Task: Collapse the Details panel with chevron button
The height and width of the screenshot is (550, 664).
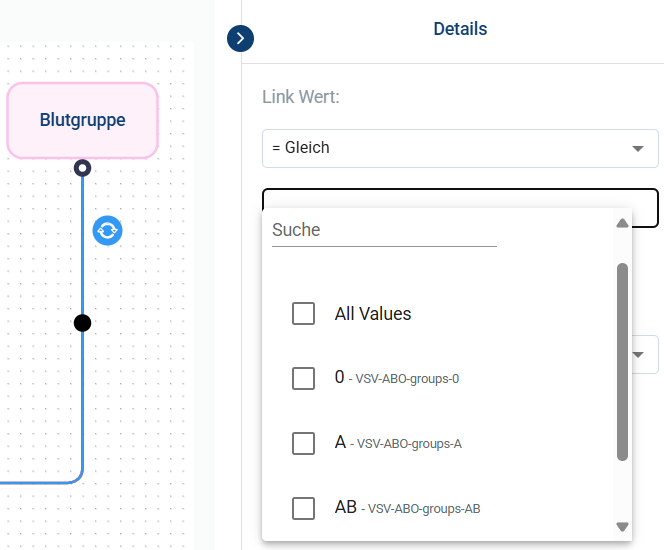Action: click(241, 39)
